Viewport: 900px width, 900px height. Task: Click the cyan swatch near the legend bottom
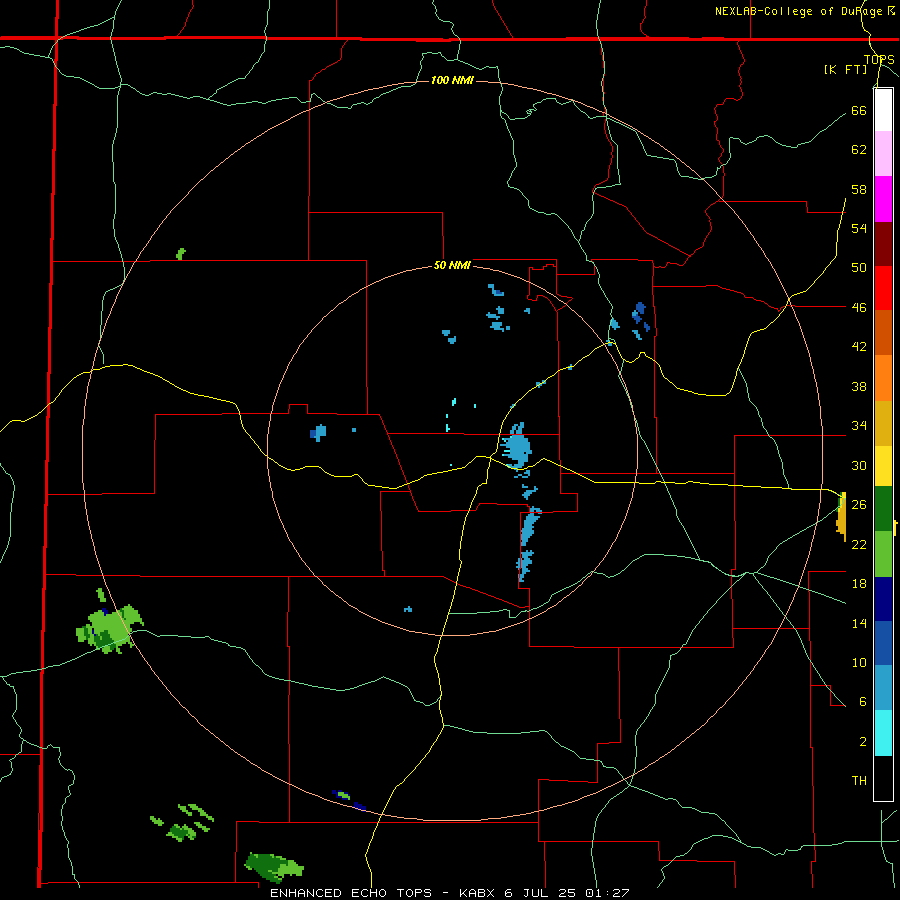click(x=883, y=733)
